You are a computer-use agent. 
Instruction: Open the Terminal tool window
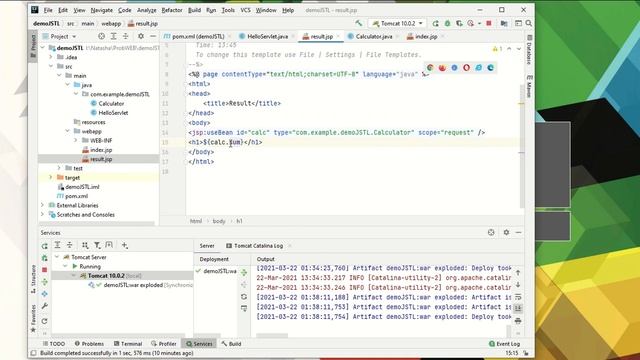click(x=128, y=344)
